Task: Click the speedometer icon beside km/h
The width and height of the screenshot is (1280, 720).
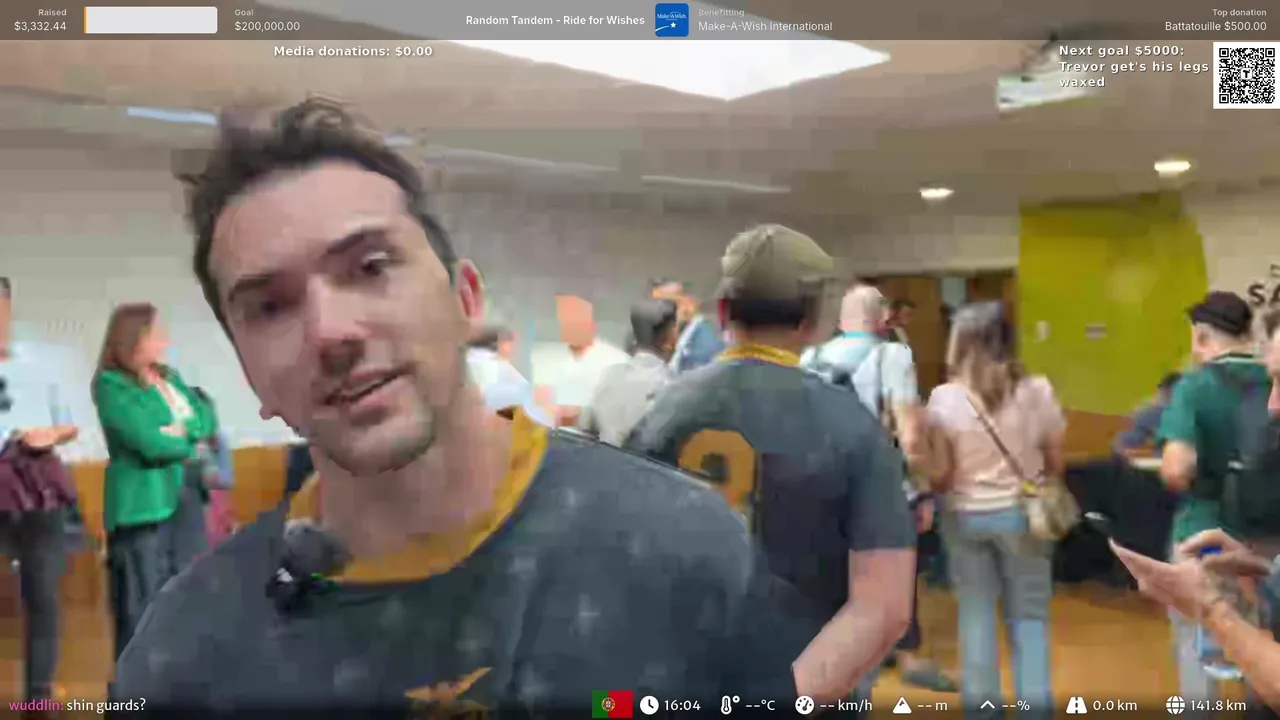Action: point(804,705)
